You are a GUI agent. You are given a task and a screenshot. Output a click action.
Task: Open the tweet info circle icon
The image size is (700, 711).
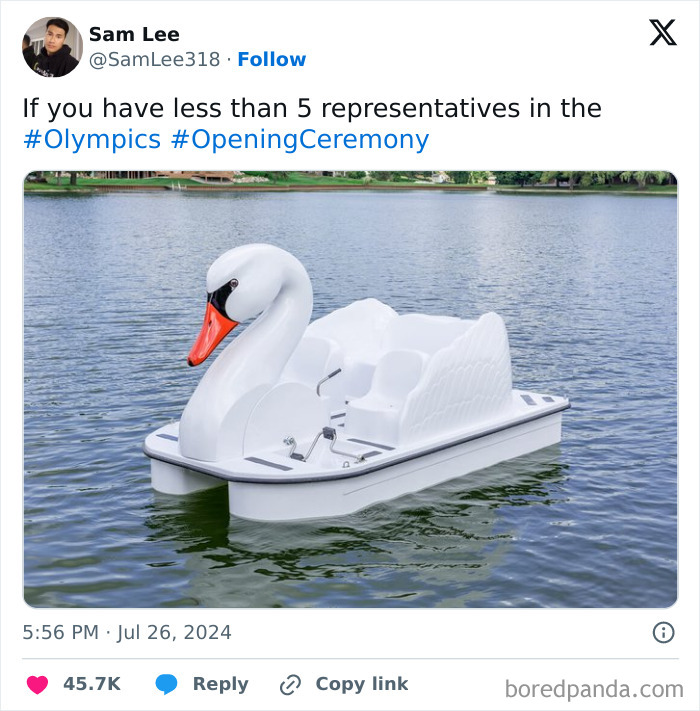click(x=664, y=632)
